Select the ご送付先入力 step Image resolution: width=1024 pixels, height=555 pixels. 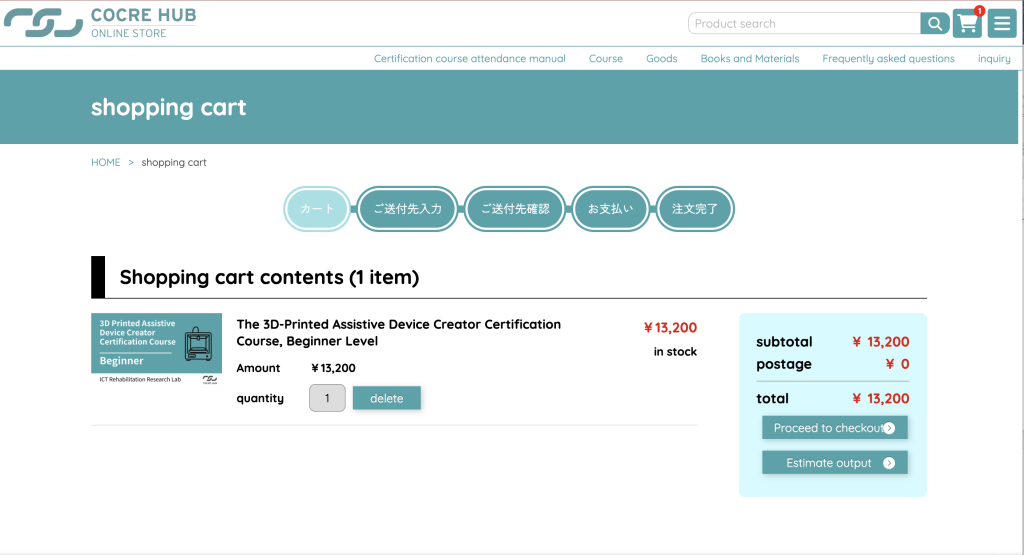click(x=407, y=209)
